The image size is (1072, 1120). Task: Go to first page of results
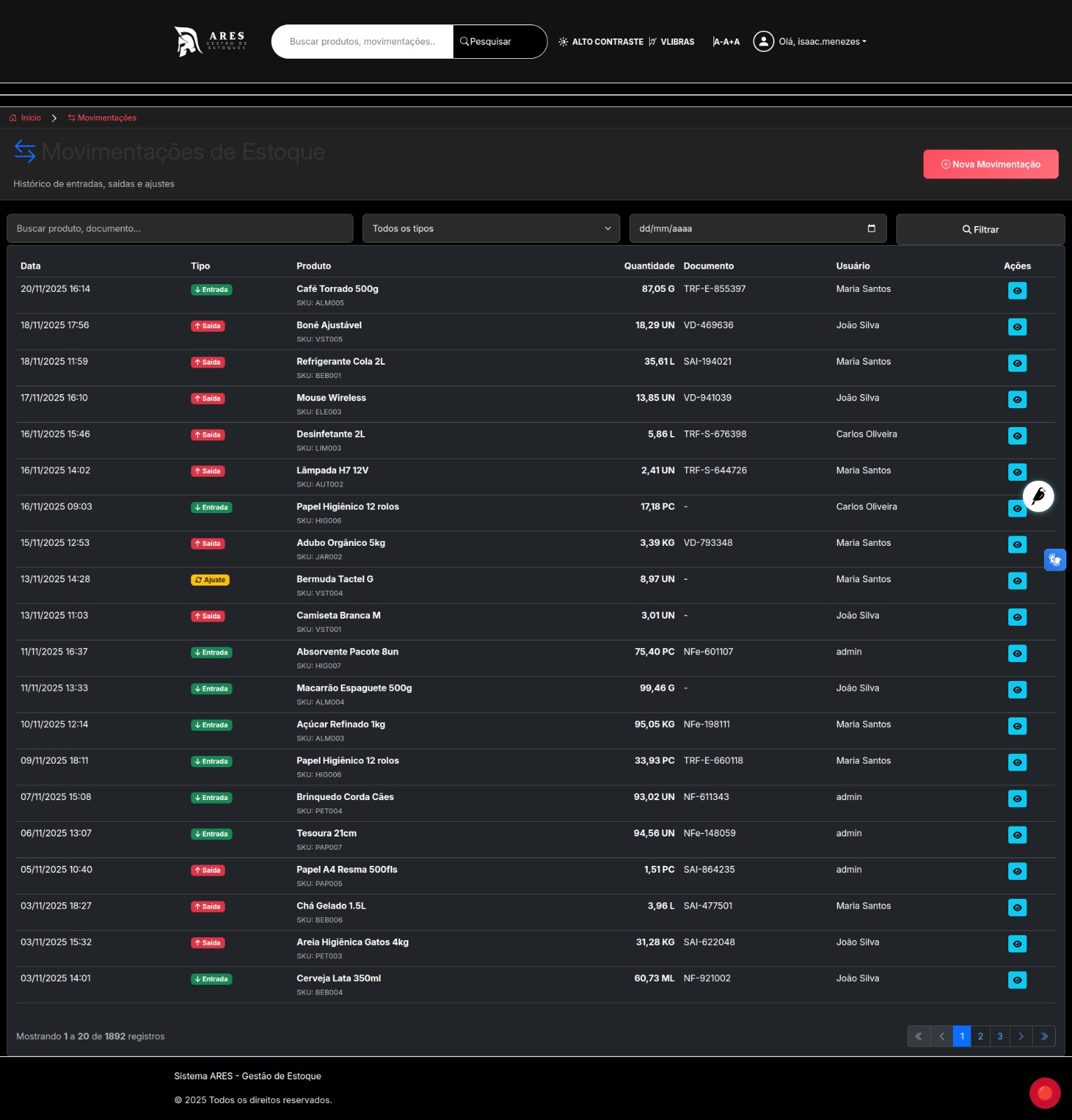pos(919,1036)
